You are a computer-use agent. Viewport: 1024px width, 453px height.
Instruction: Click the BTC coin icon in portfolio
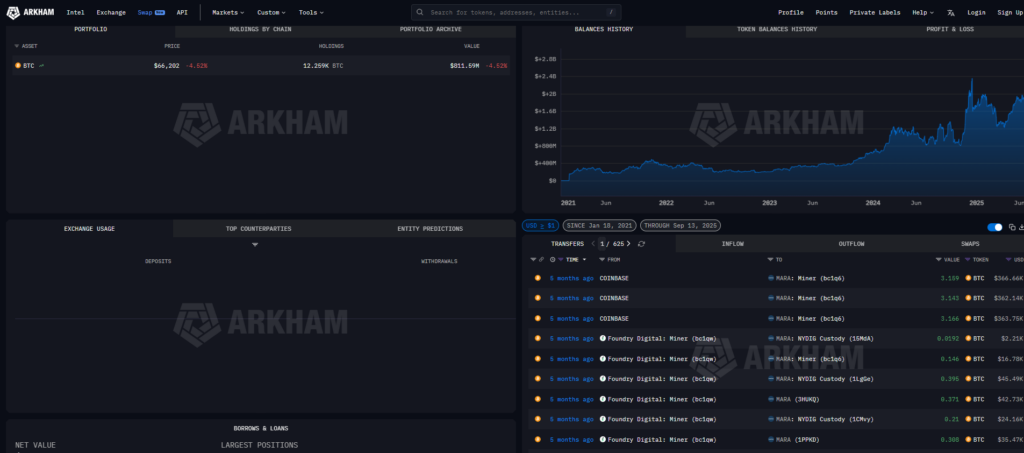[18, 65]
